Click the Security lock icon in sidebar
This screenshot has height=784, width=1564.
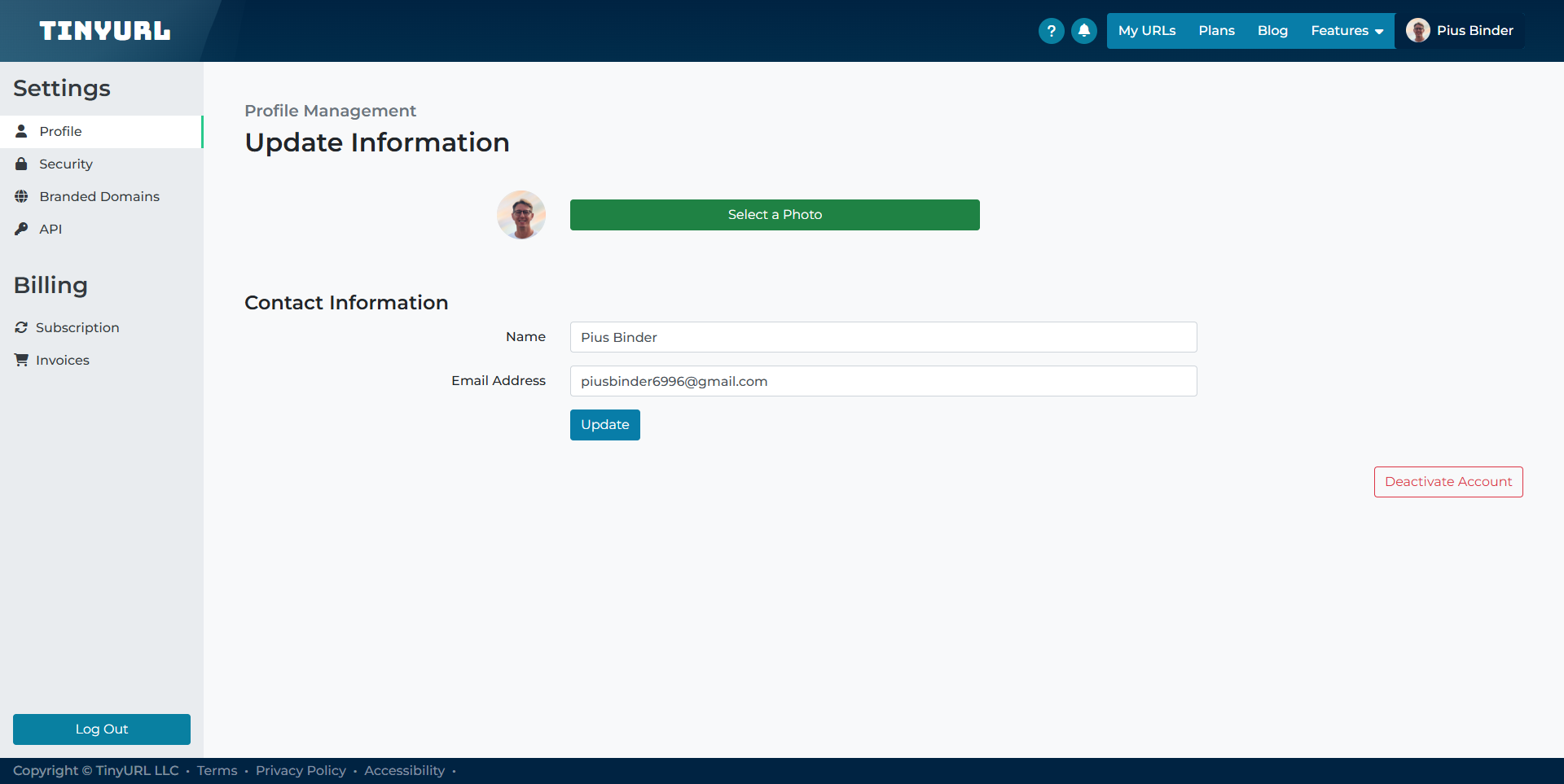[x=22, y=164]
